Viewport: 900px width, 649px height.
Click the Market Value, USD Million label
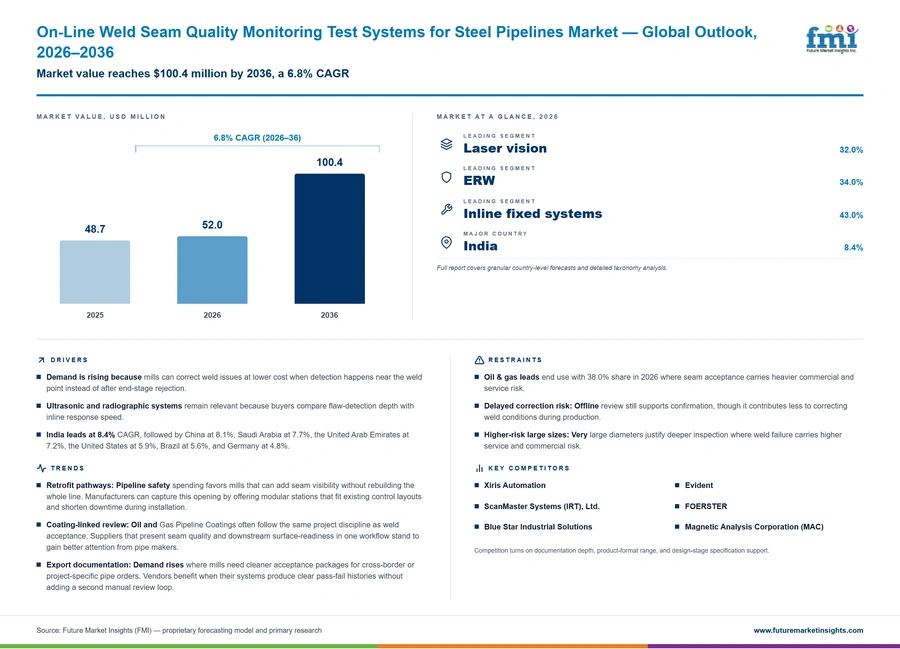tap(101, 116)
